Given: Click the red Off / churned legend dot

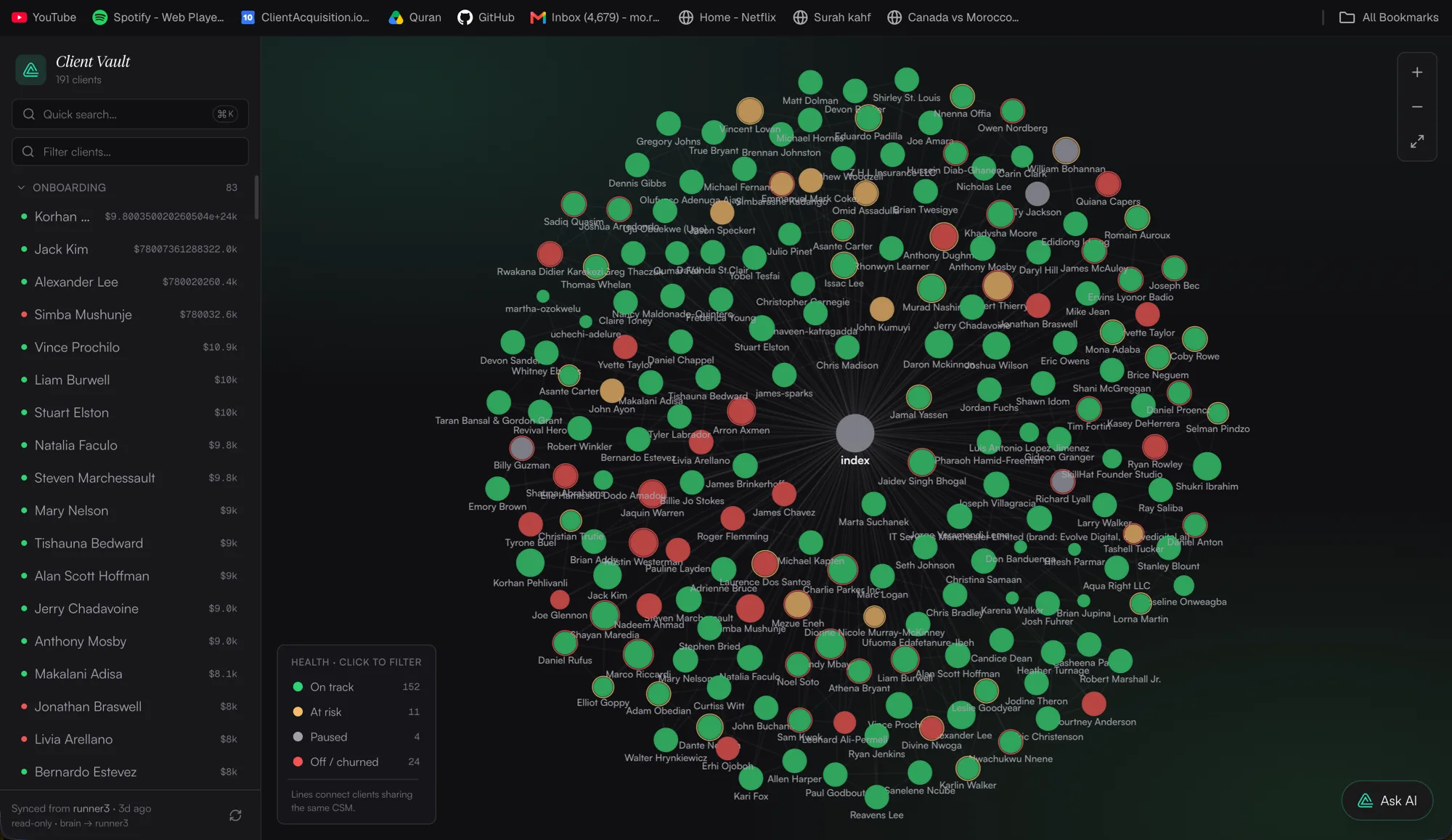Looking at the screenshot, I should click(x=298, y=762).
